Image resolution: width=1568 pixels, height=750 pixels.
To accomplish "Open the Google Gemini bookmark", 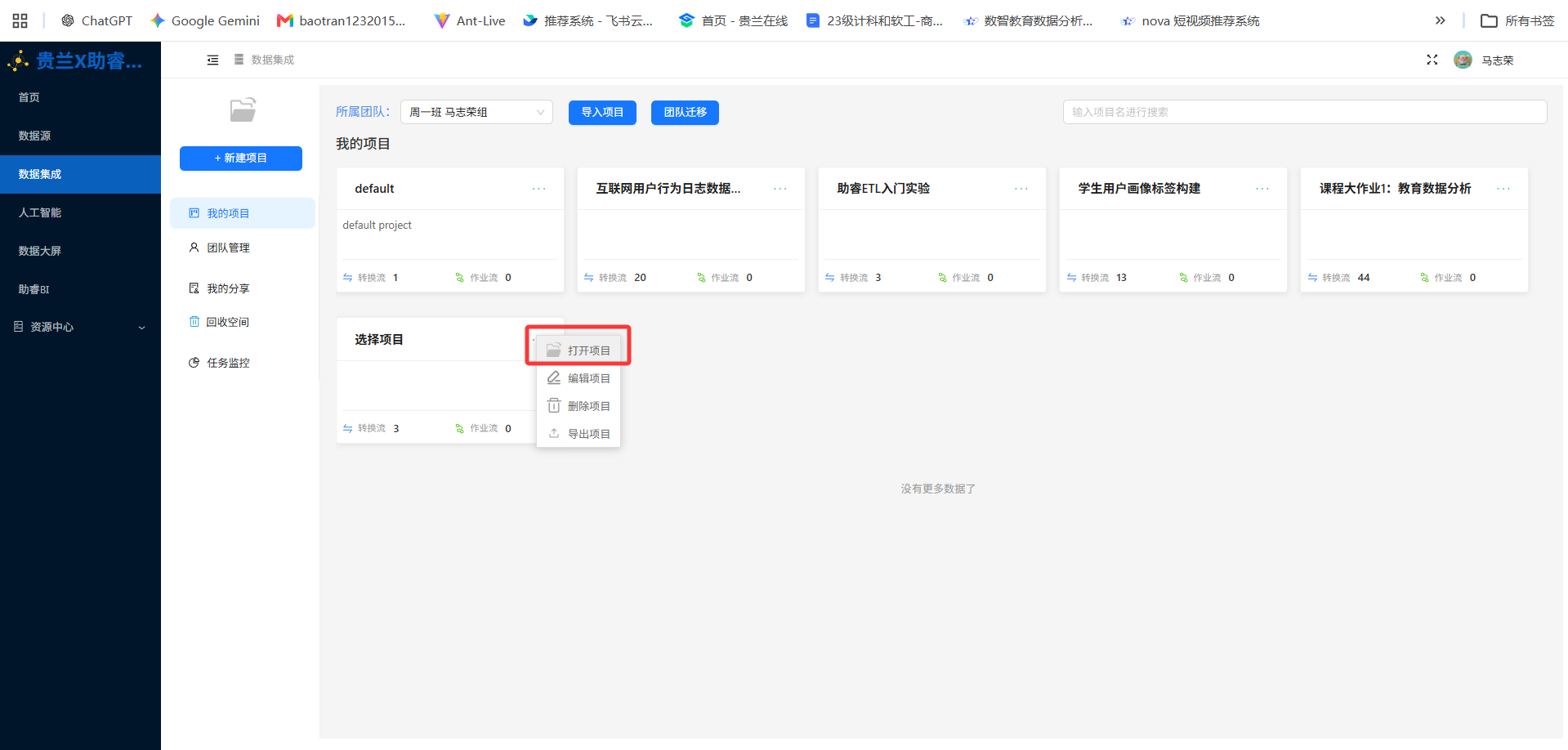I will point(205,20).
